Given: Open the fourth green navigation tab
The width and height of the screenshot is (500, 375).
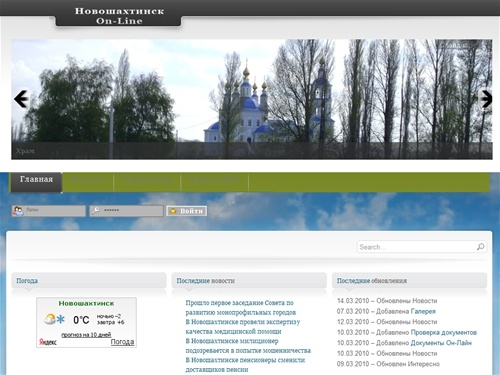Looking at the screenshot, I should pyautogui.click(x=215, y=182).
